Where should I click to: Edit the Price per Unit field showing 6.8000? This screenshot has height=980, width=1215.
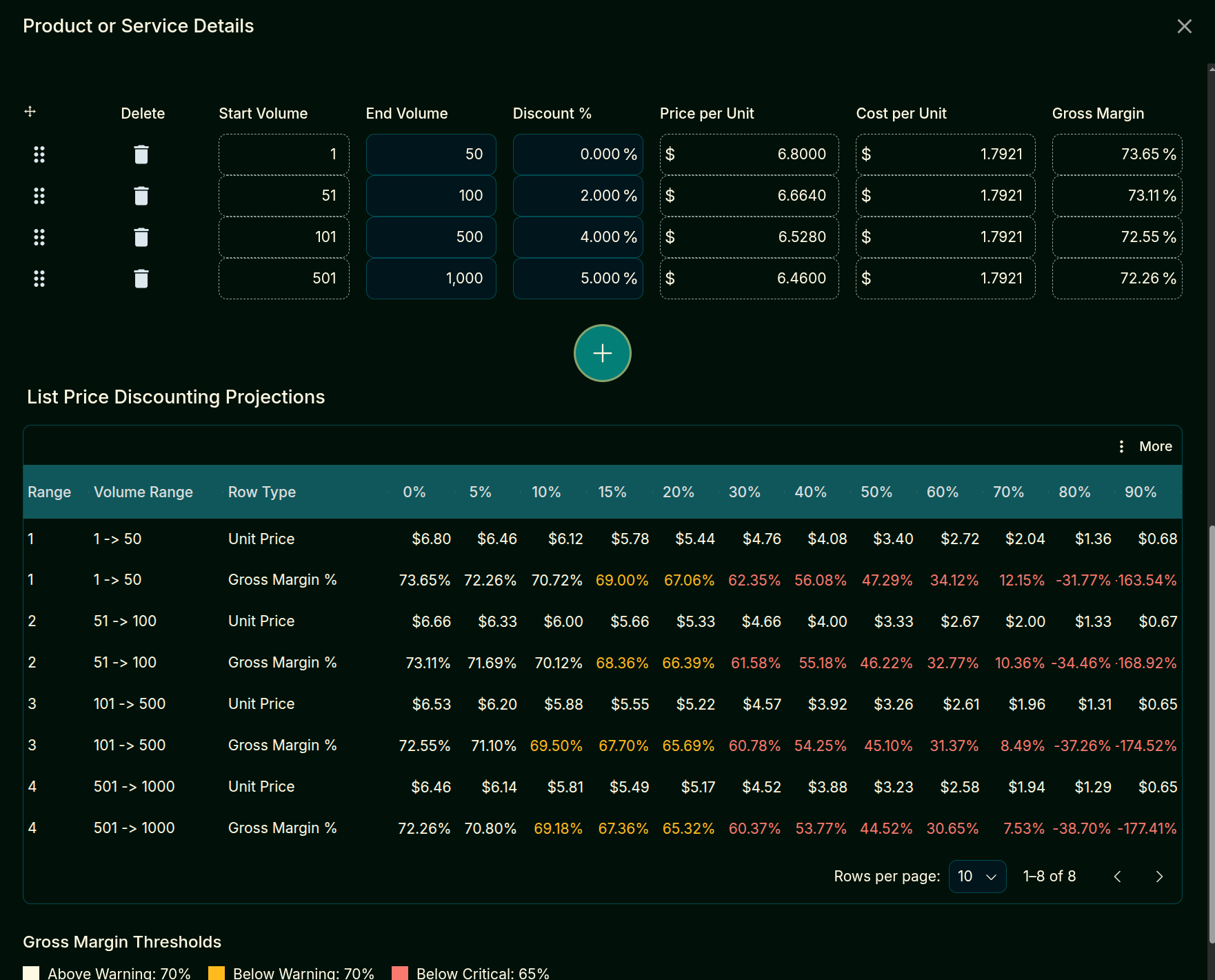(749, 154)
